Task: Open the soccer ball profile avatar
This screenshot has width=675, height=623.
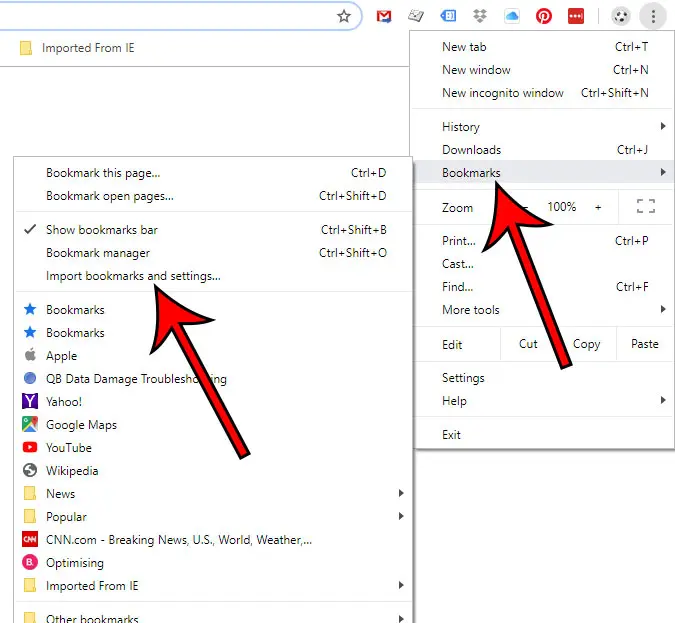Action: point(620,16)
